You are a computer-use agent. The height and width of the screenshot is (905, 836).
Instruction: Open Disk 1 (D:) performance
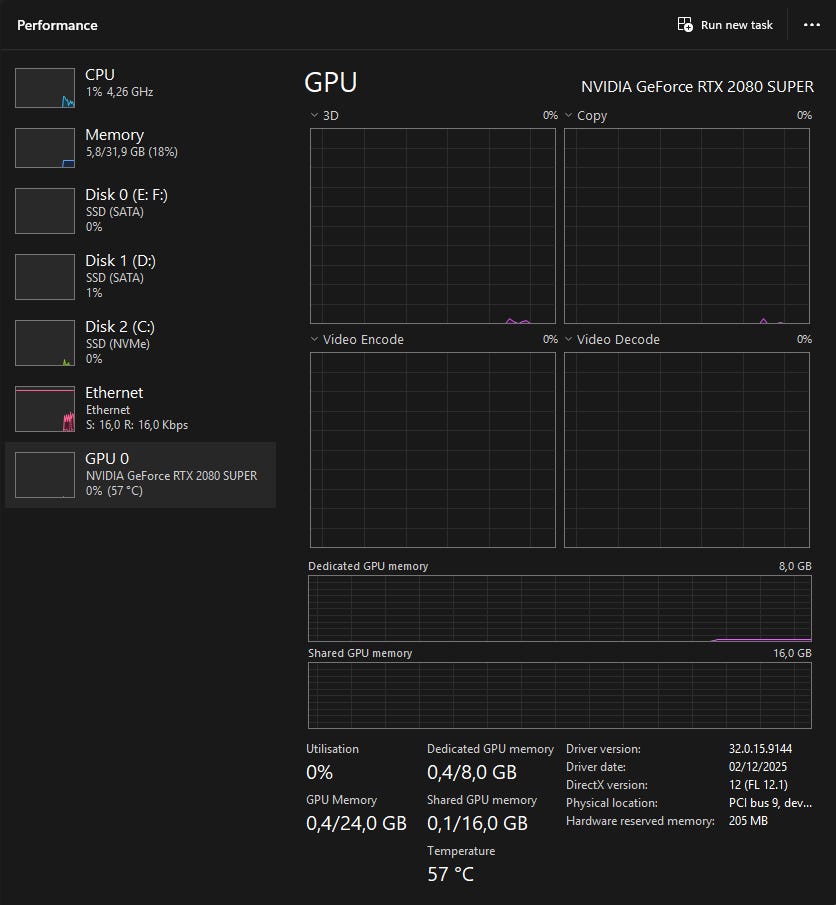(x=119, y=261)
